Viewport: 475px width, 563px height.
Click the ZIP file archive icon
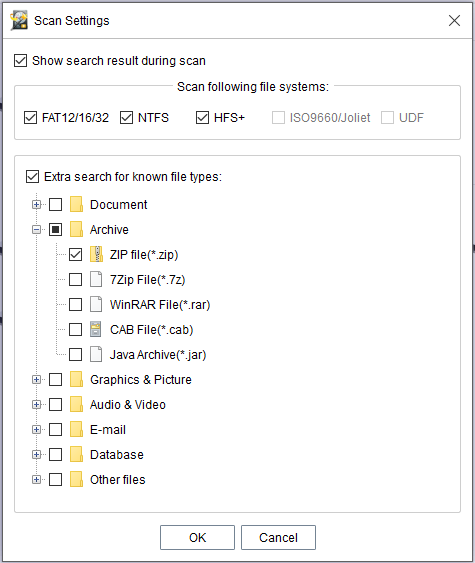coord(96,254)
